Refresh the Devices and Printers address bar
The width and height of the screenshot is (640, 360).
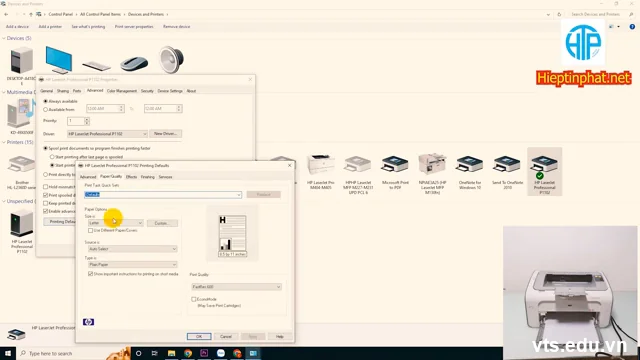pos(559,14)
